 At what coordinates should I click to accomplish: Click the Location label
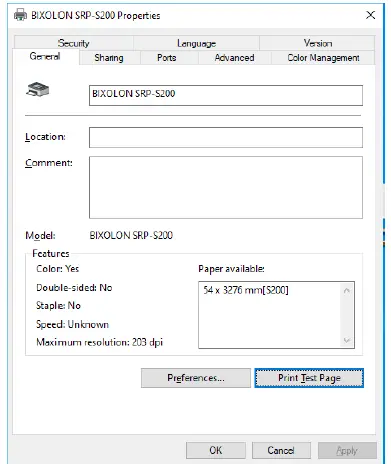click(x=45, y=137)
